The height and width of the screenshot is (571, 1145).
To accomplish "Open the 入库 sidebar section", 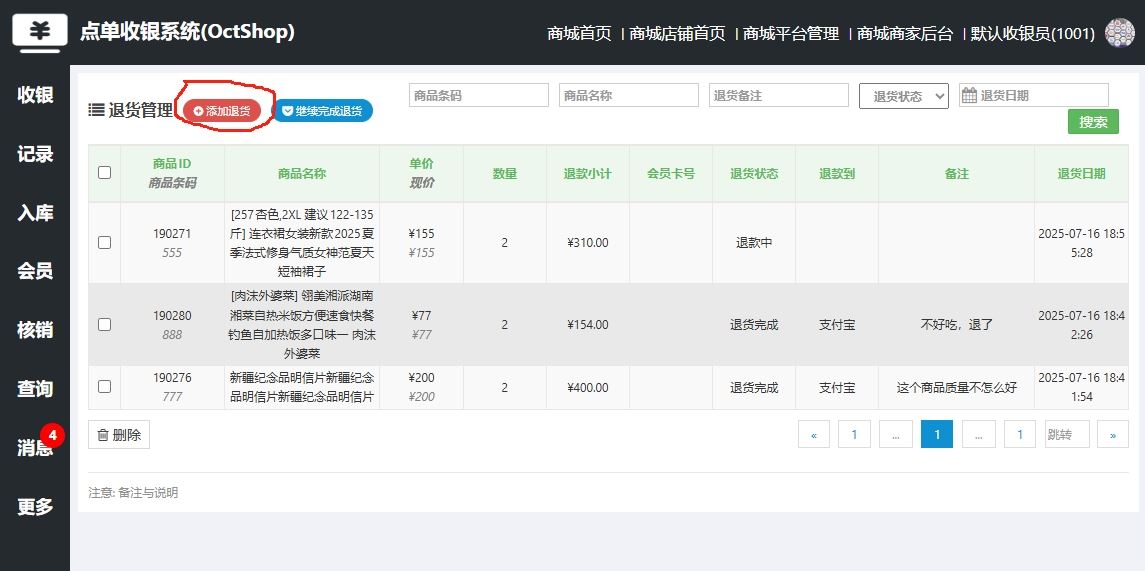I will tap(35, 212).
